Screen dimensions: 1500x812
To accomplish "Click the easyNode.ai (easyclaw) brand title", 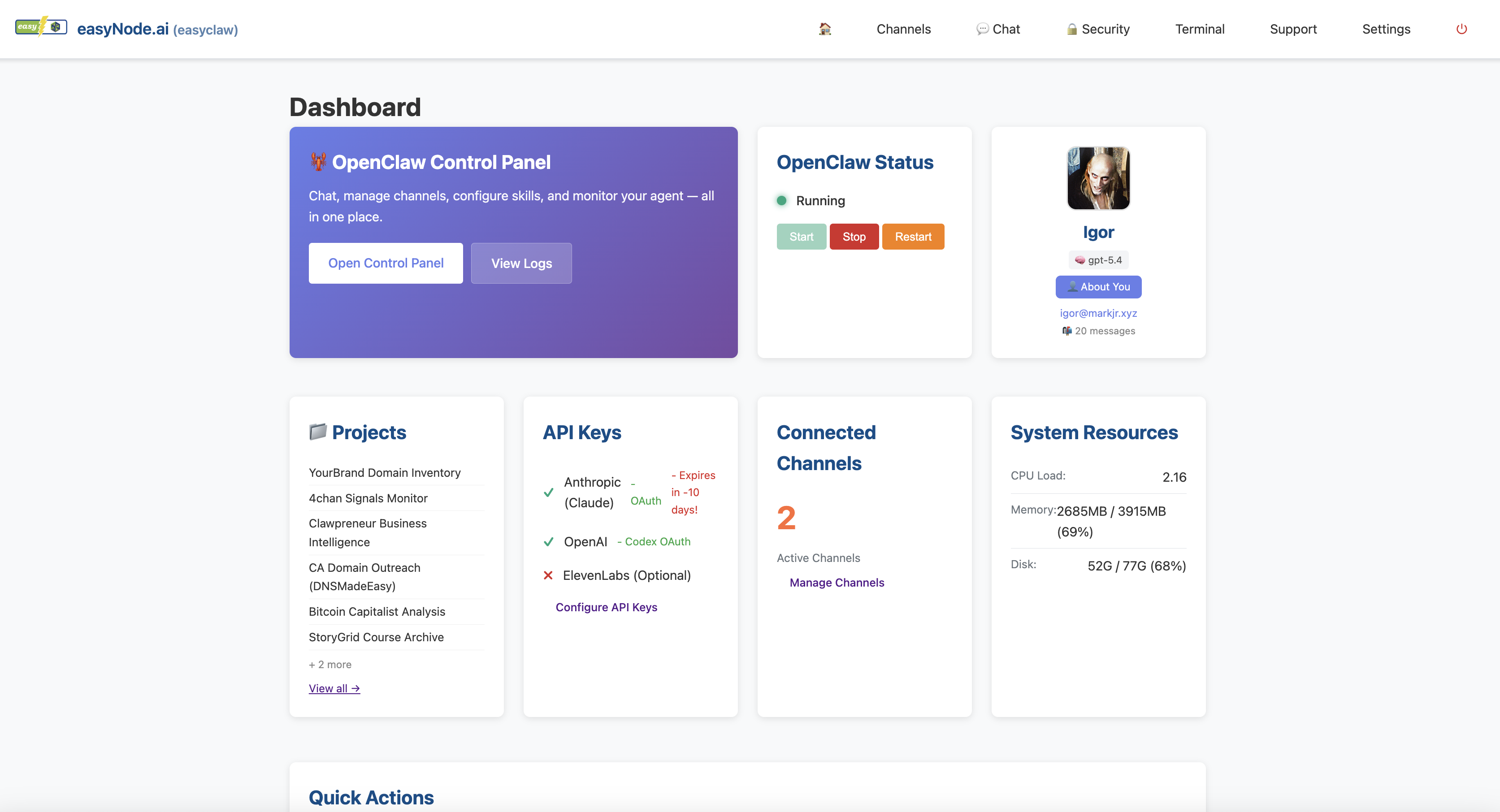I will tap(157, 29).
